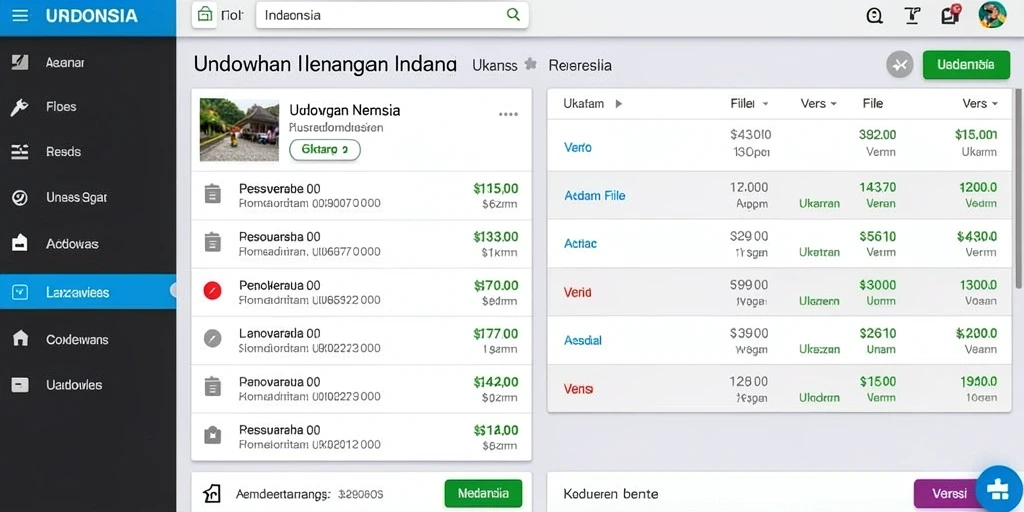The image size is (1024, 512).
Task: Click the text tool icon in top bar
Action: click(x=912, y=15)
